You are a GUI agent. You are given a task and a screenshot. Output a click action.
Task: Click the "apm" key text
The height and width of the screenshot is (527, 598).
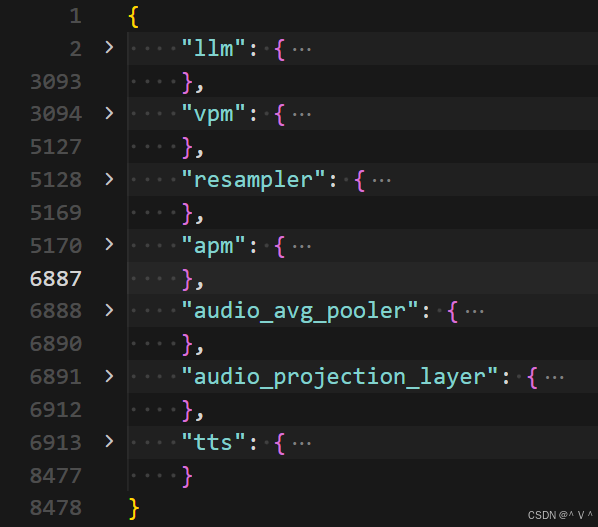[x=214, y=246]
